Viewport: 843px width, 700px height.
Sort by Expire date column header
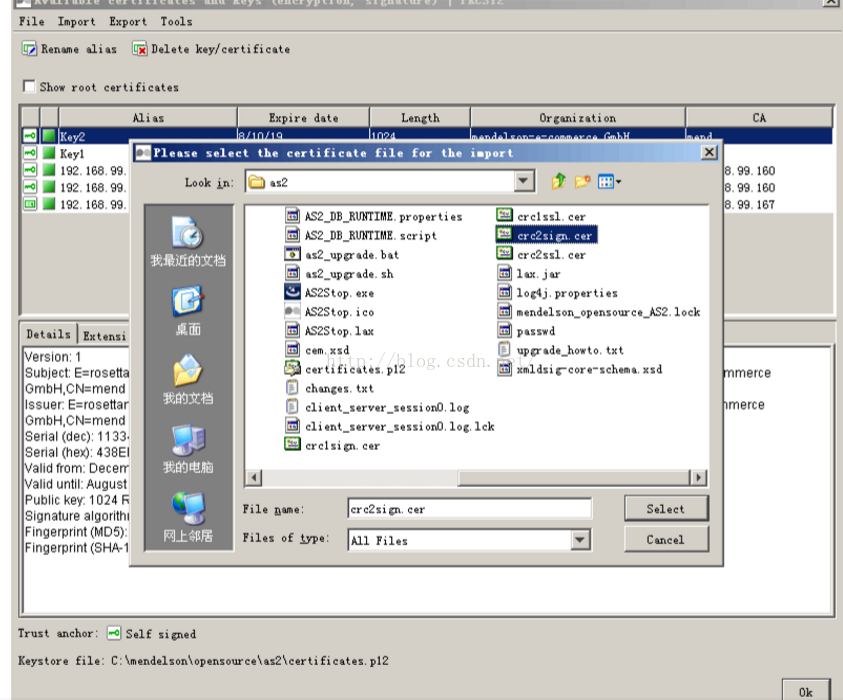(x=303, y=118)
